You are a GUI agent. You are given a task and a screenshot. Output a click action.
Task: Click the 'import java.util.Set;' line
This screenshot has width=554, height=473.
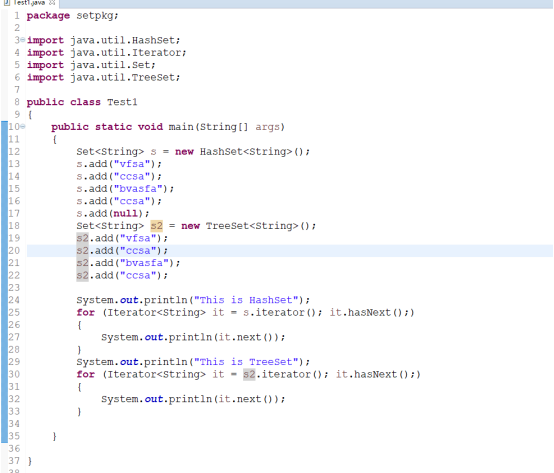pos(91,65)
